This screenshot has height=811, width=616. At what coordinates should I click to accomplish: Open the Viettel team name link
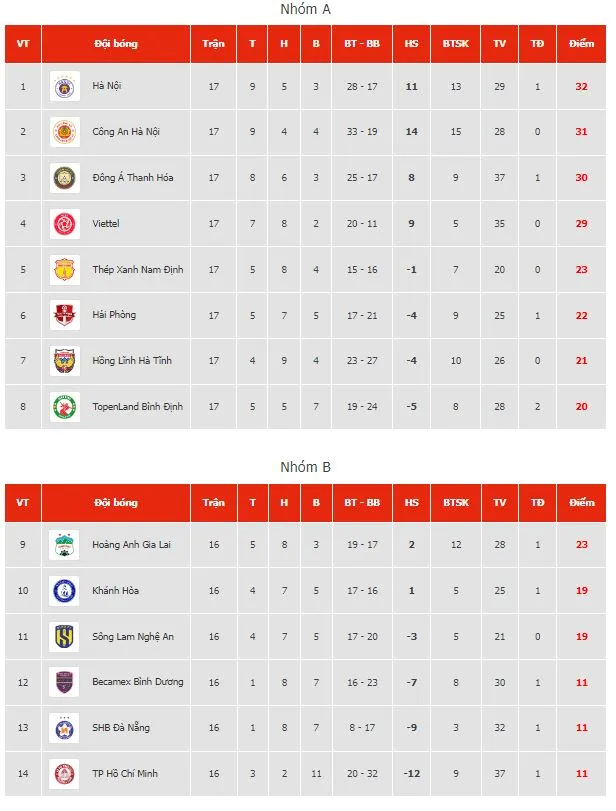tap(105, 224)
